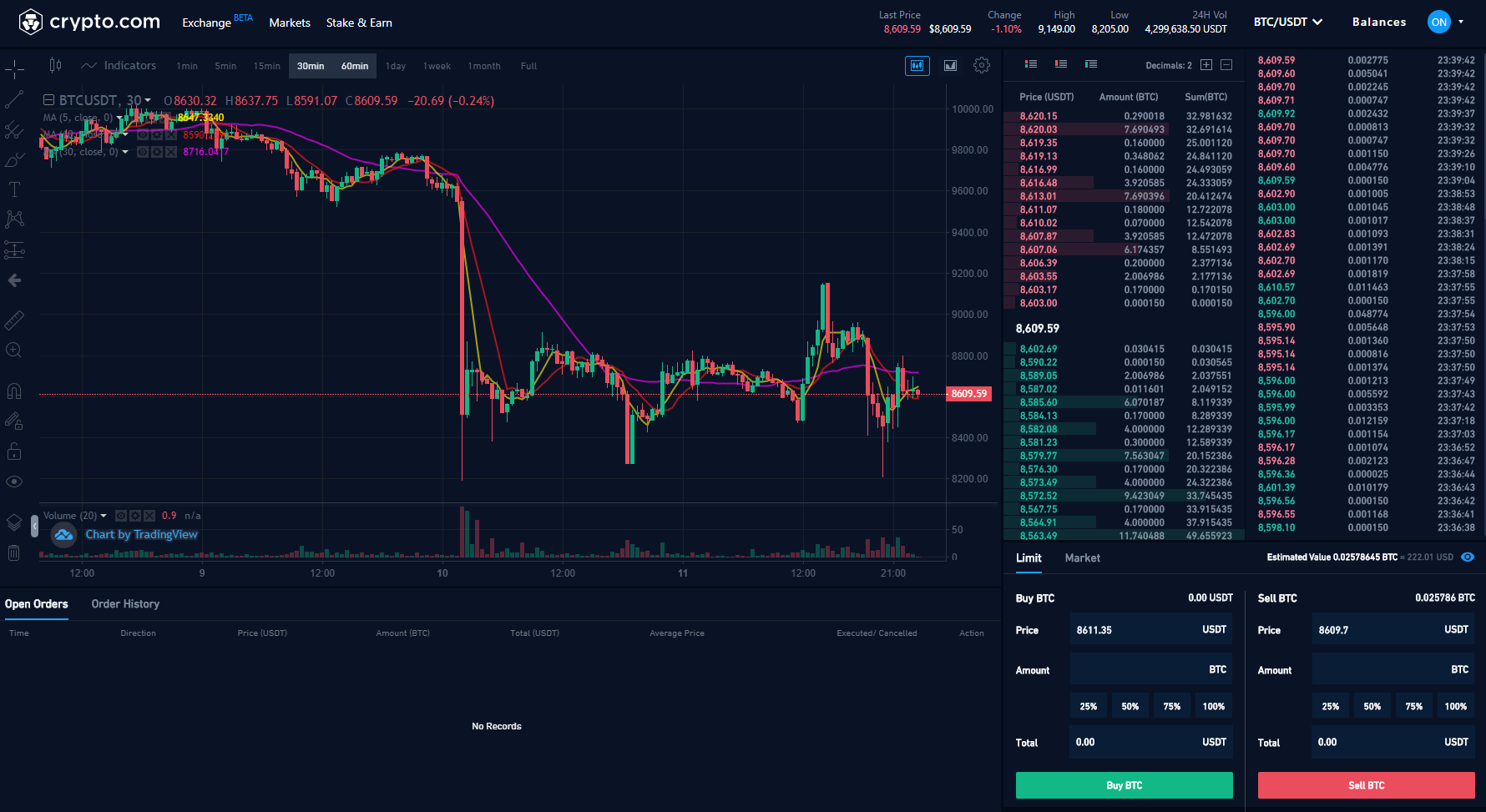Click the sell Price input field
Screen dimensions: 1486x812
[x=1393, y=629]
